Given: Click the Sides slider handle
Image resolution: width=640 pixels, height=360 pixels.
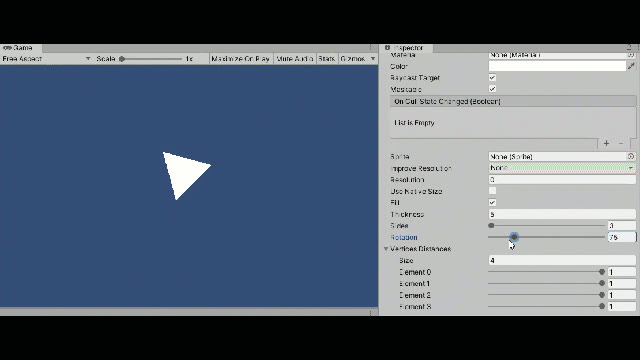Looking at the screenshot, I should [491, 225].
